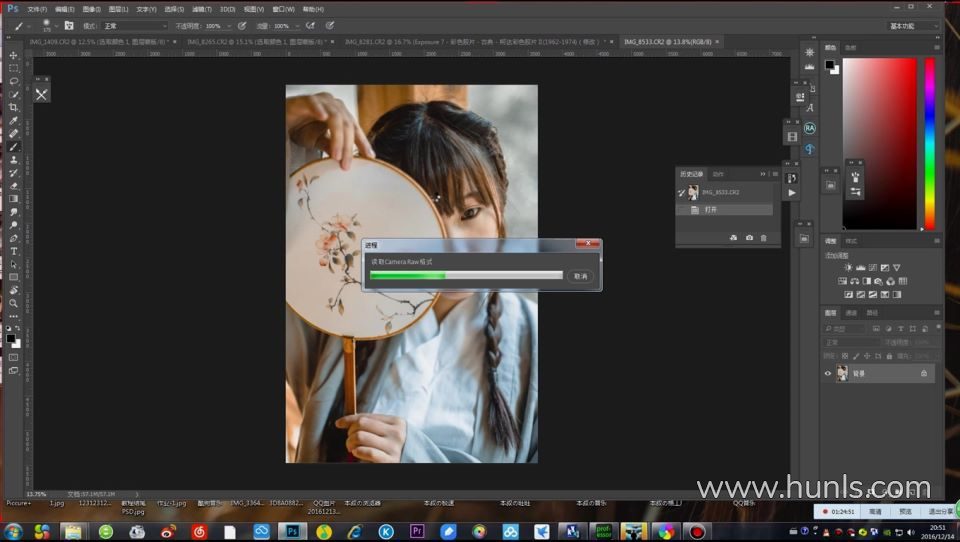960x542 pixels.
Task: Open the workspace switcher dropdown
Action: pos(913,25)
